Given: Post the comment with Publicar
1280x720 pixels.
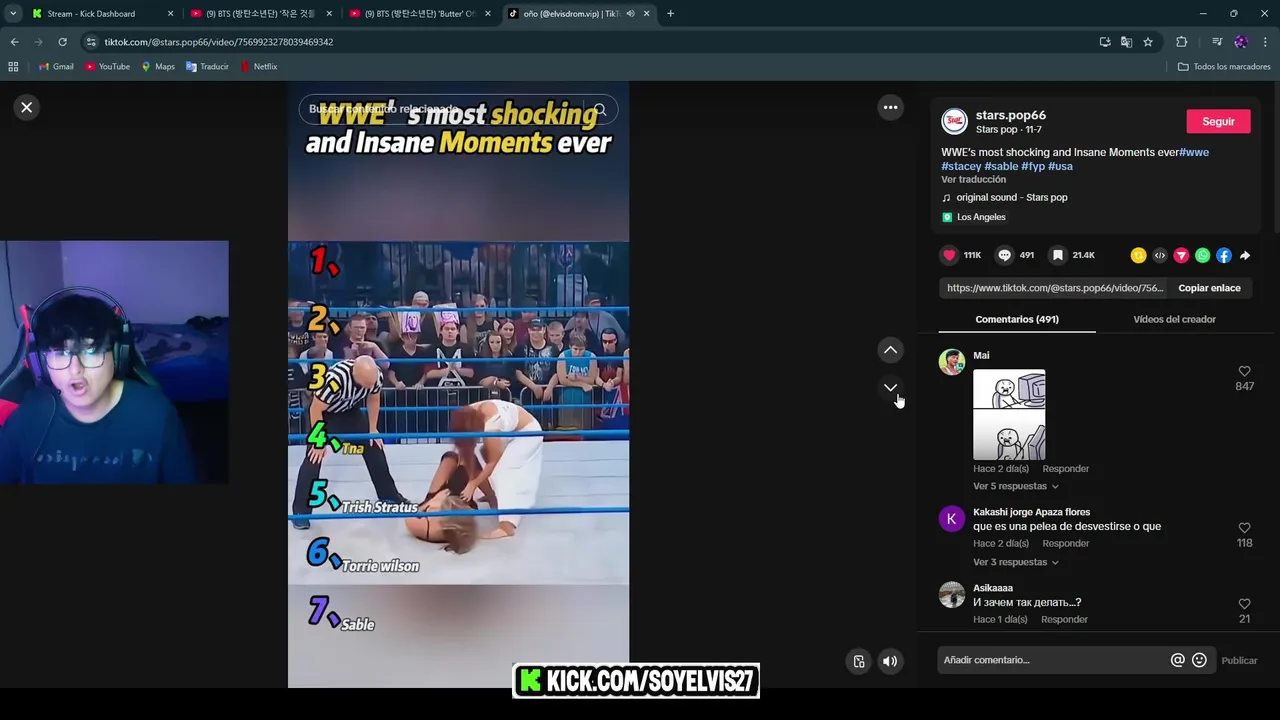Looking at the screenshot, I should pyautogui.click(x=1239, y=660).
